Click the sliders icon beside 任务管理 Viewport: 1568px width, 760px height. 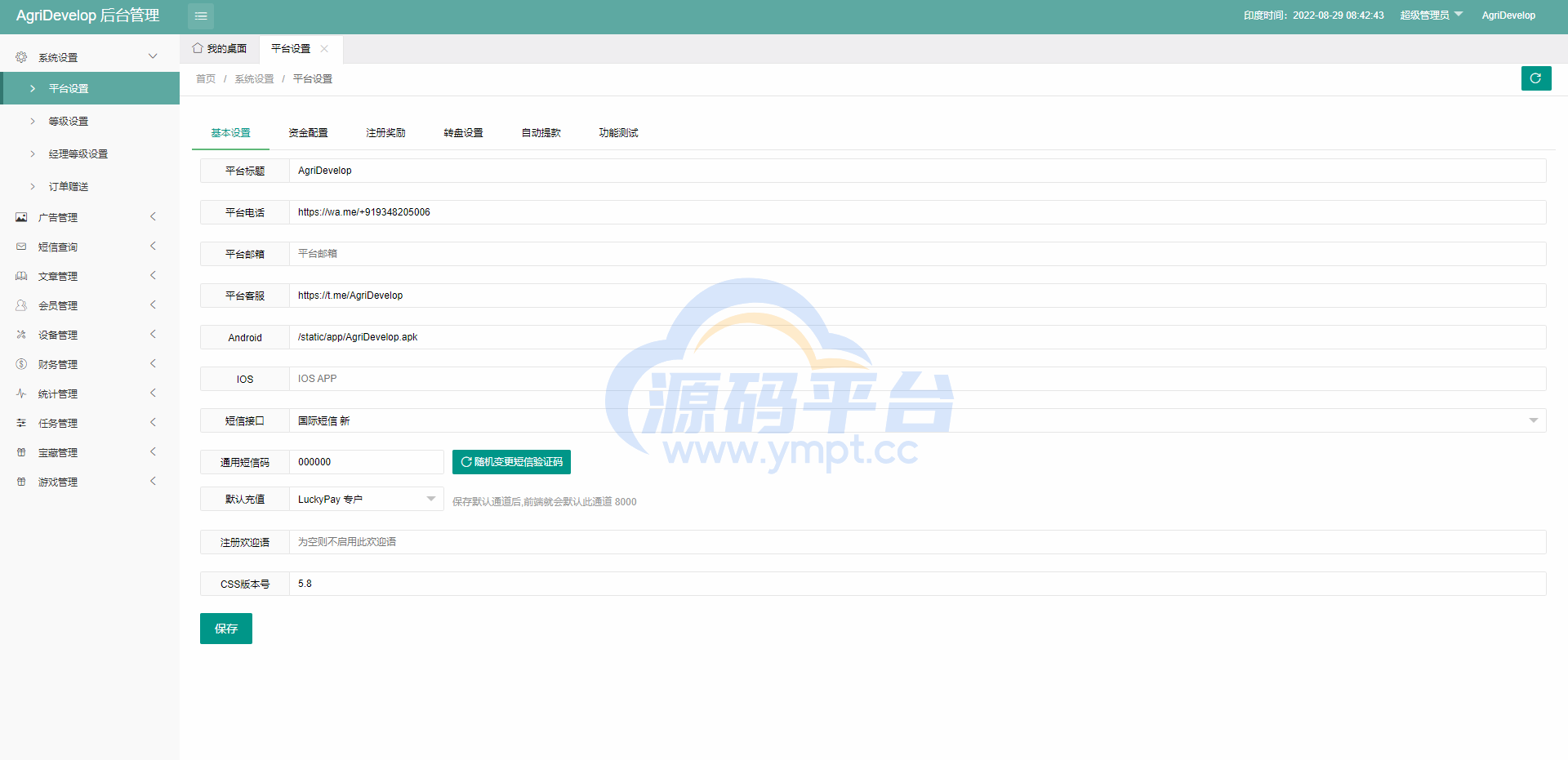click(21, 423)
